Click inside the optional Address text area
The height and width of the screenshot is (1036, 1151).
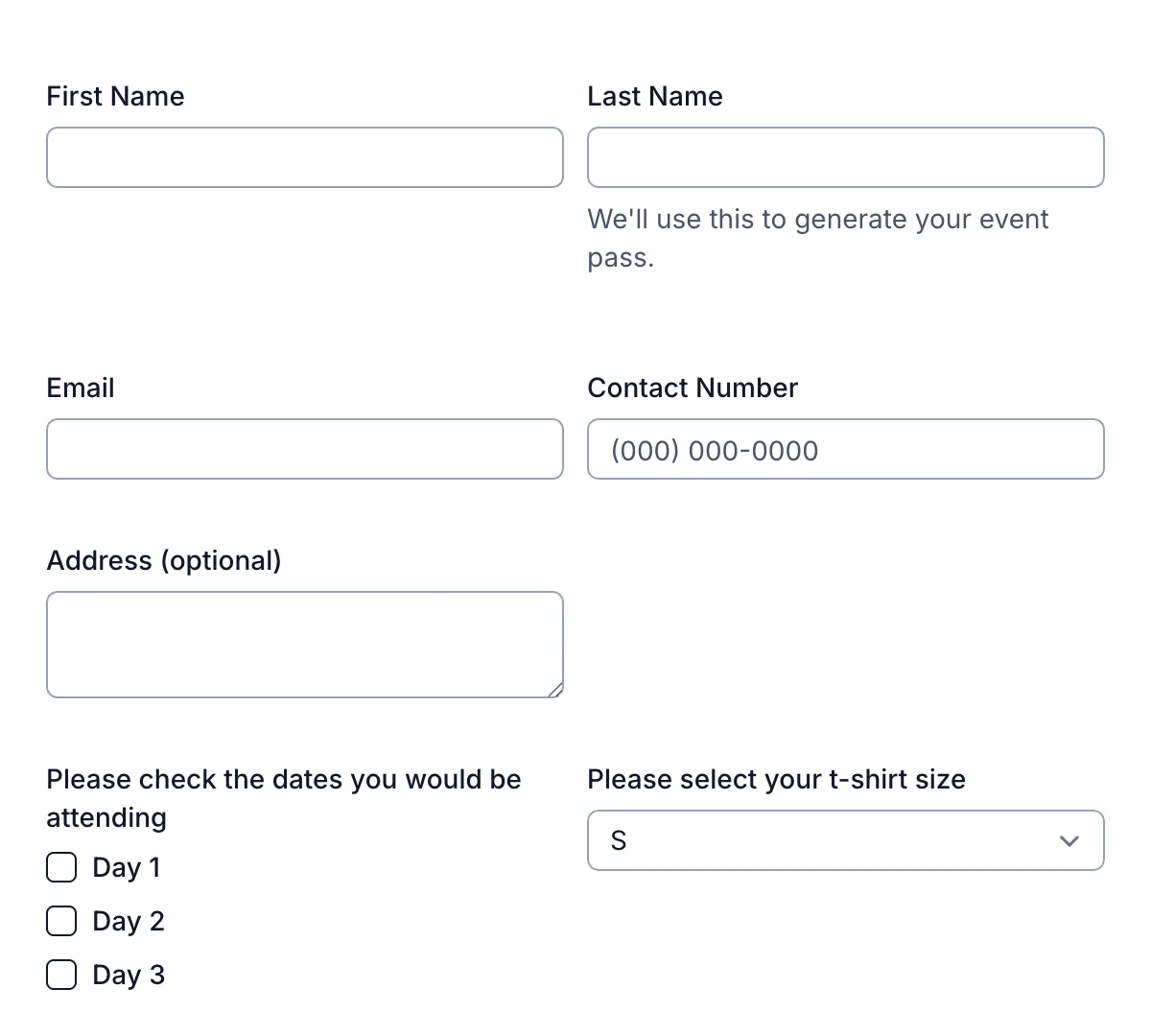click(304, 643)
